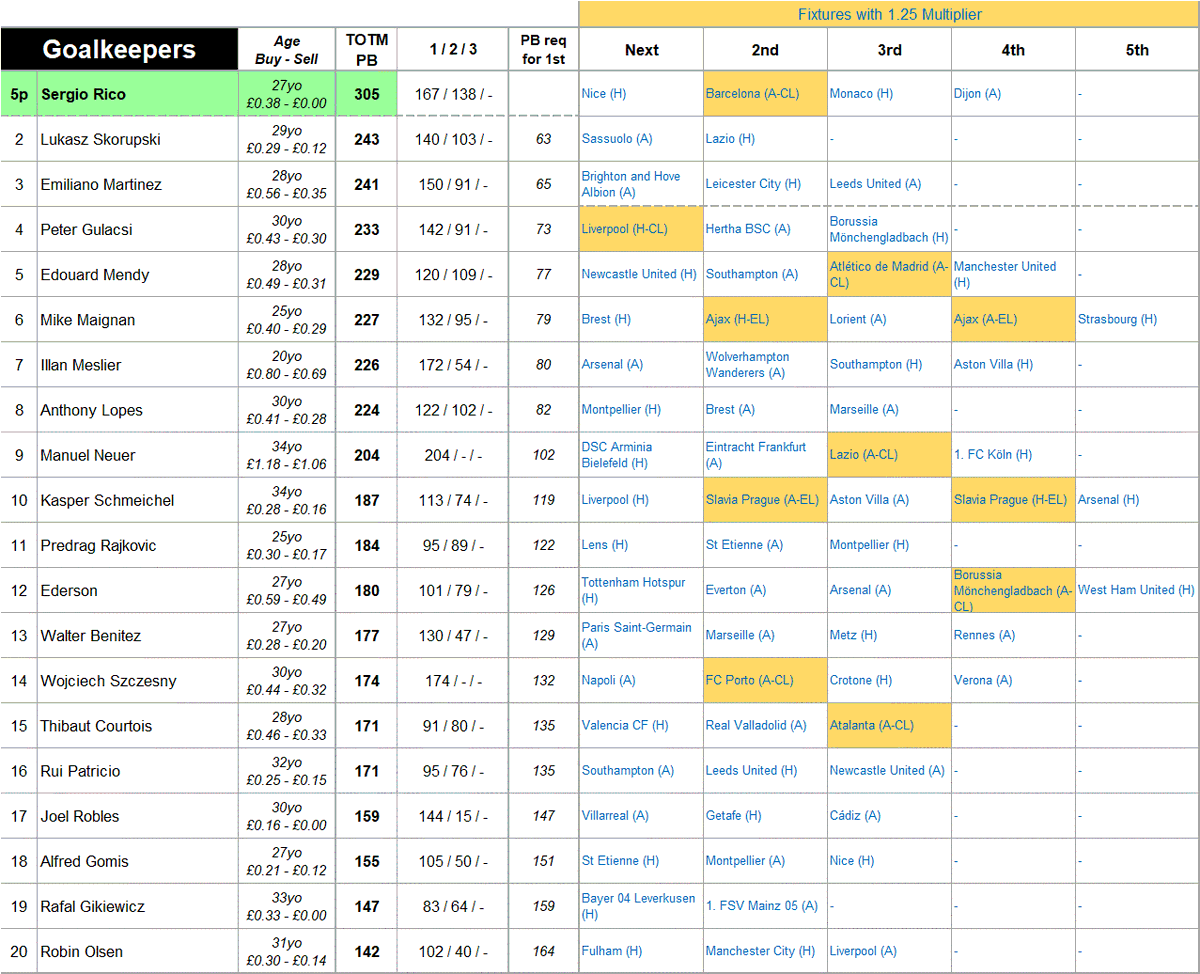Open the Lazio (A-CL) fixture link
Screen dimensions: 1200x974
[x=864, y=455]
